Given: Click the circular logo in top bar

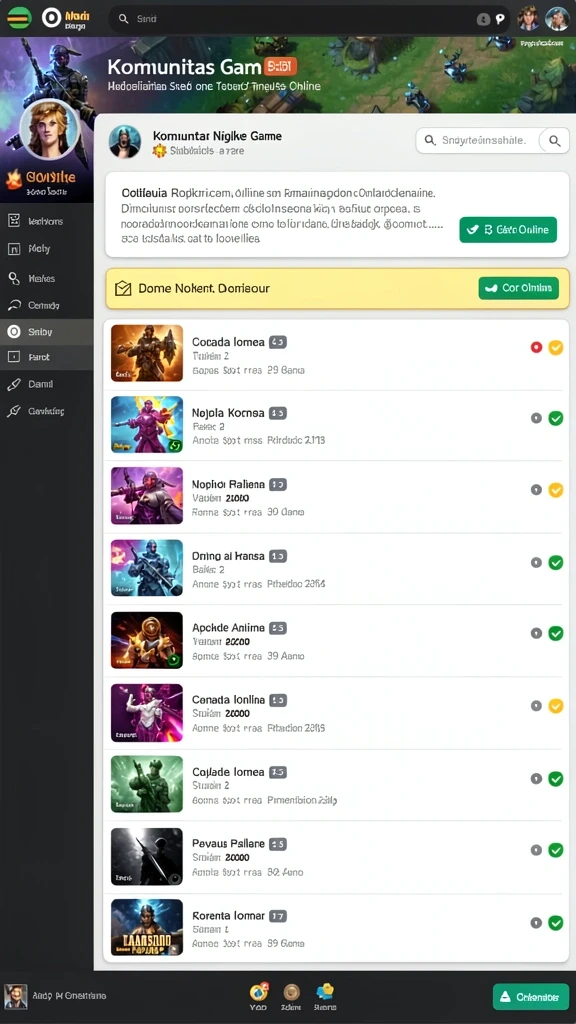Looking at the screenshot, I should click(x=51, y=18).
